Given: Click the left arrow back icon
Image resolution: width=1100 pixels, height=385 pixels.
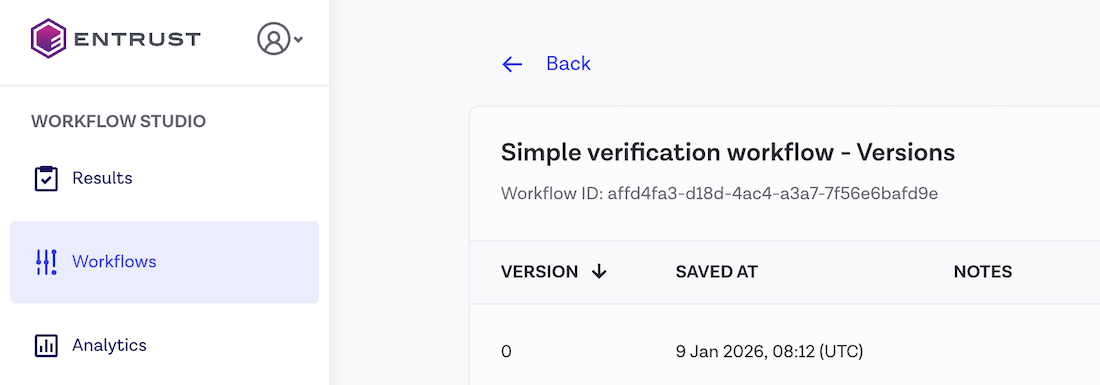Looking at the screenshot, I should click(x=512, y=65).
